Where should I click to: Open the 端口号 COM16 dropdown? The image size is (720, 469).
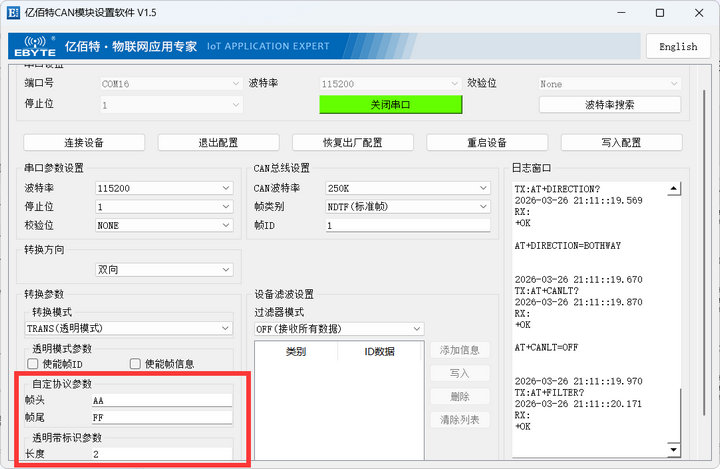[x=170, y=84]
